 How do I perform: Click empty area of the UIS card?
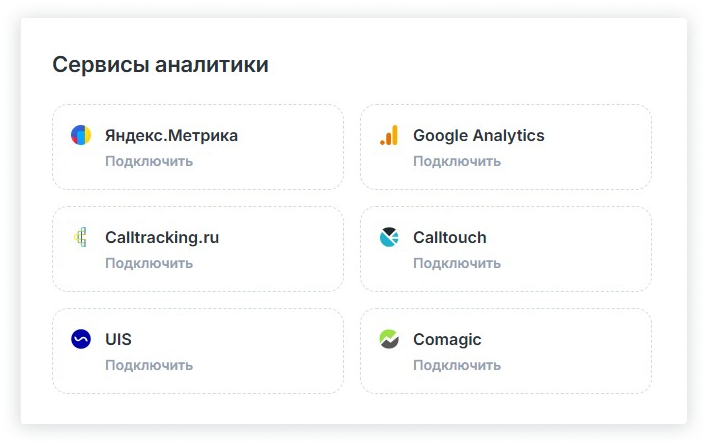coord(270,350)
